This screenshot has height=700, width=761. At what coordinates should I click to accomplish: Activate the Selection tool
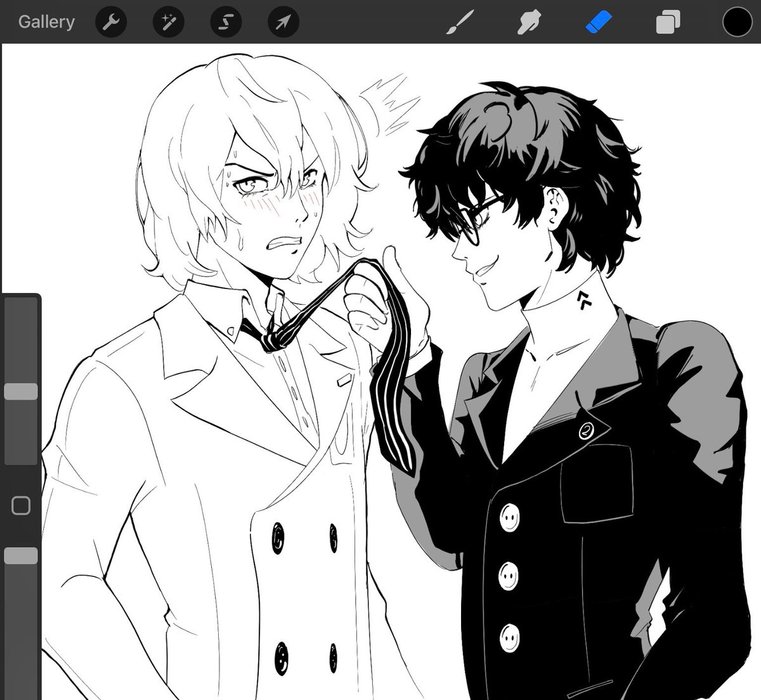(226, 22)
